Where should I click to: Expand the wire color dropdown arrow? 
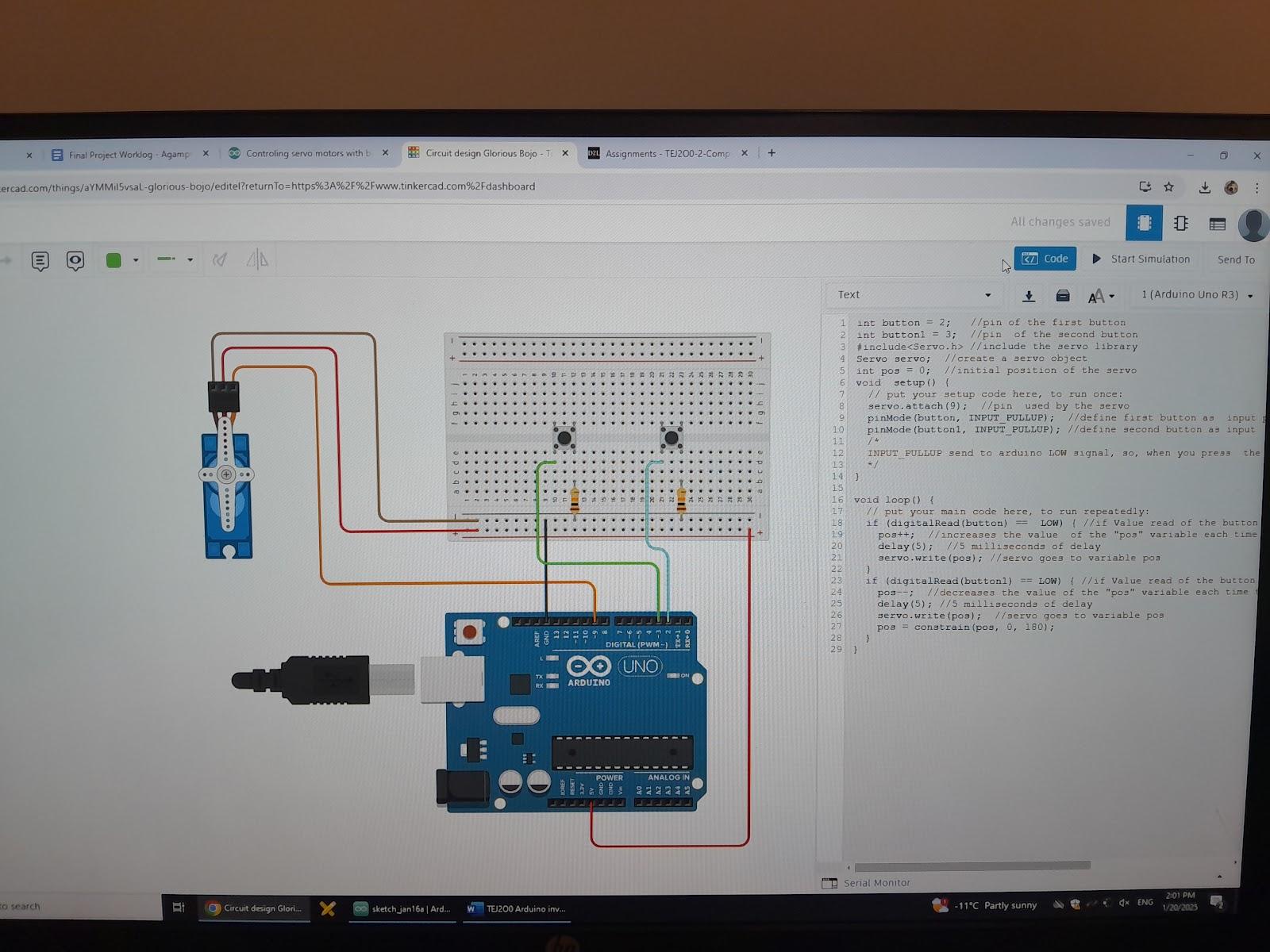(x=136, y=260)
